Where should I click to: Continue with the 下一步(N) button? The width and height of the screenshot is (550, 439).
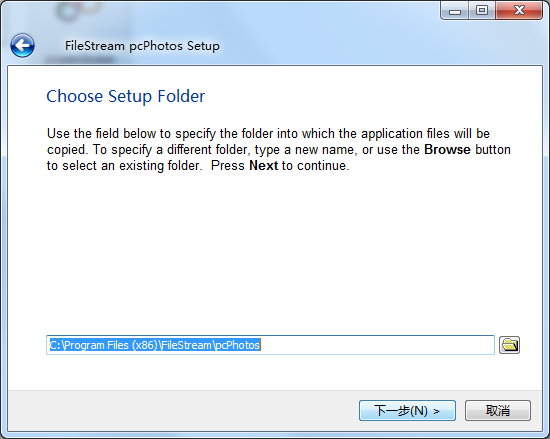click(x=407, y=410)
